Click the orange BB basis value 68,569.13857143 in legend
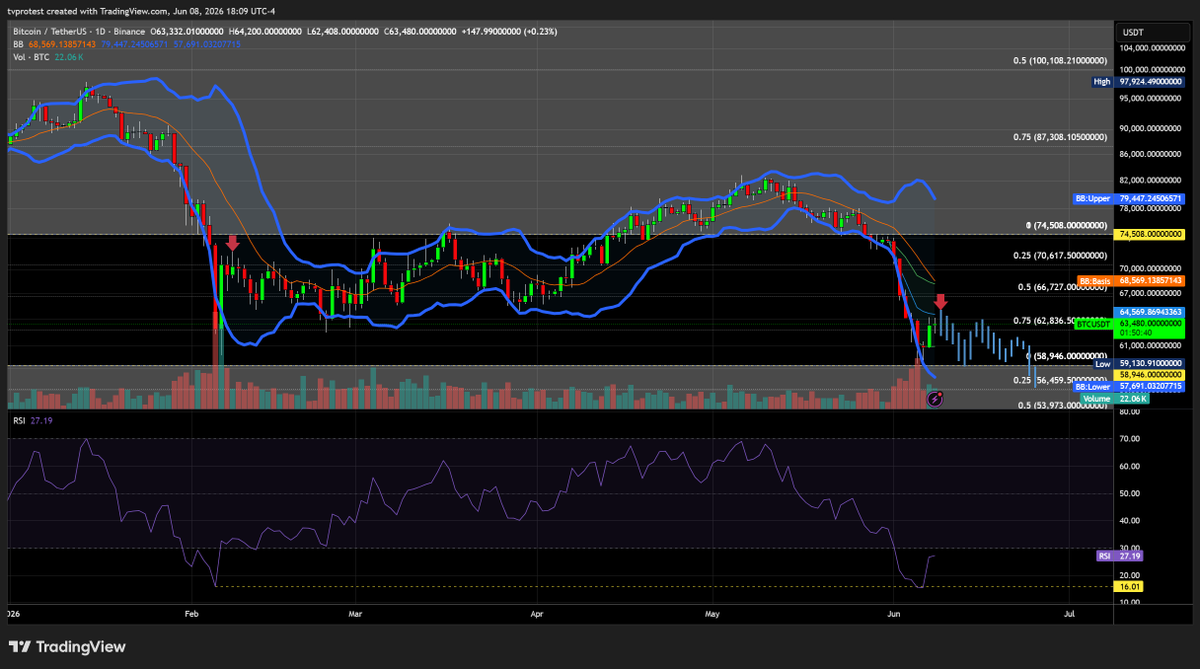The height and width of the screenshot is (669, 1200). coord(60,45)
